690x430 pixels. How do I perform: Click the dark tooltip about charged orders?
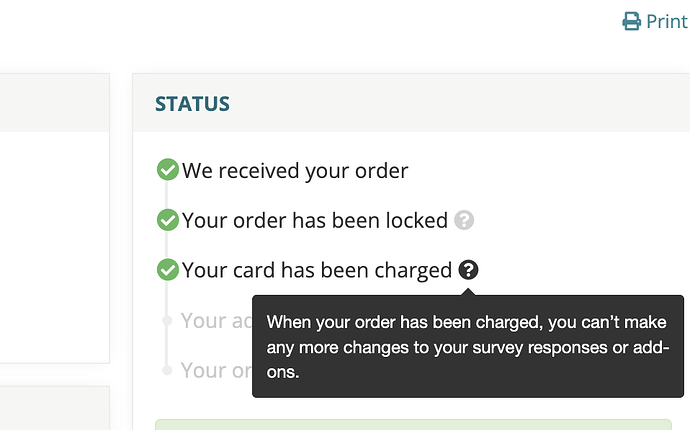tap(468, 346)
